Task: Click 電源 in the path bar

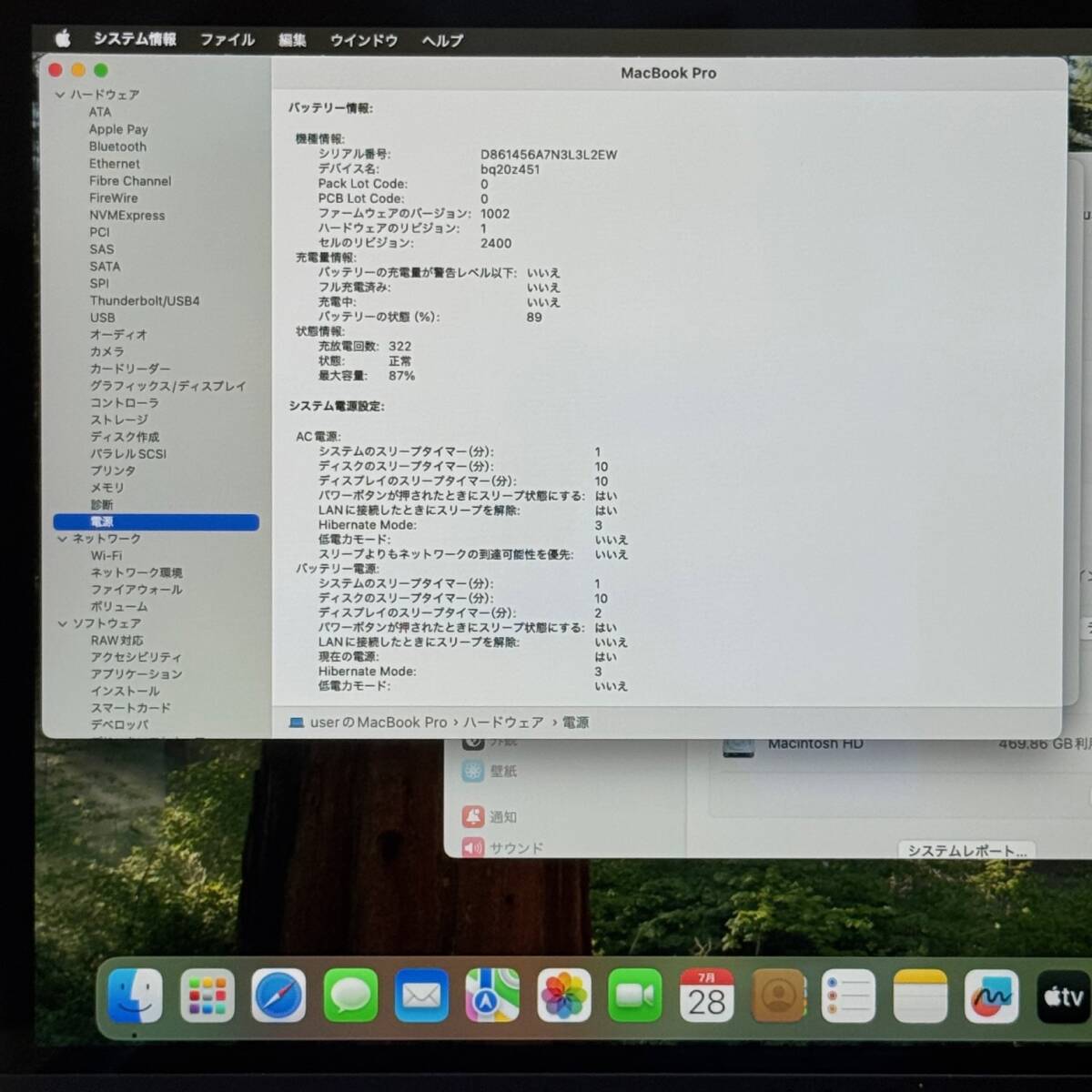Action: point(575,723)
